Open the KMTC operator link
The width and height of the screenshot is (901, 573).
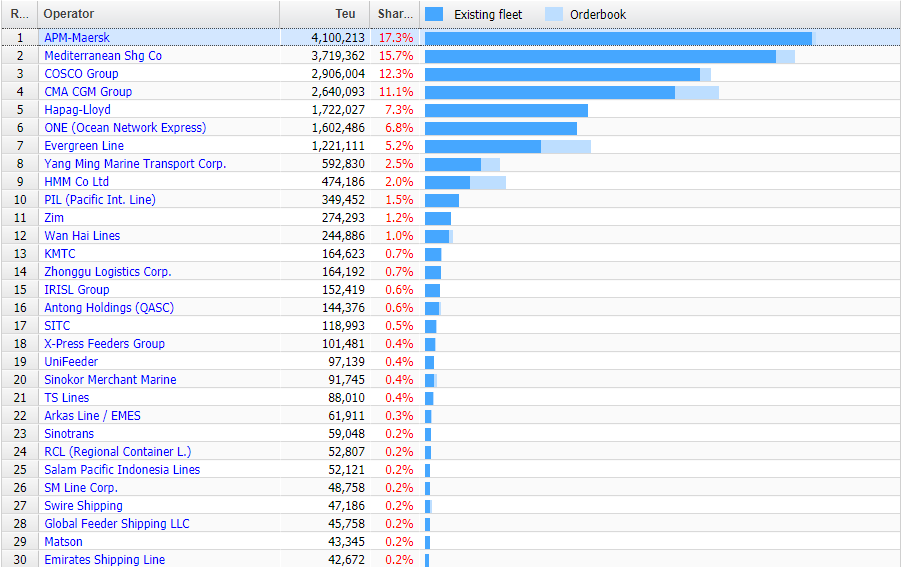point(60,253)
